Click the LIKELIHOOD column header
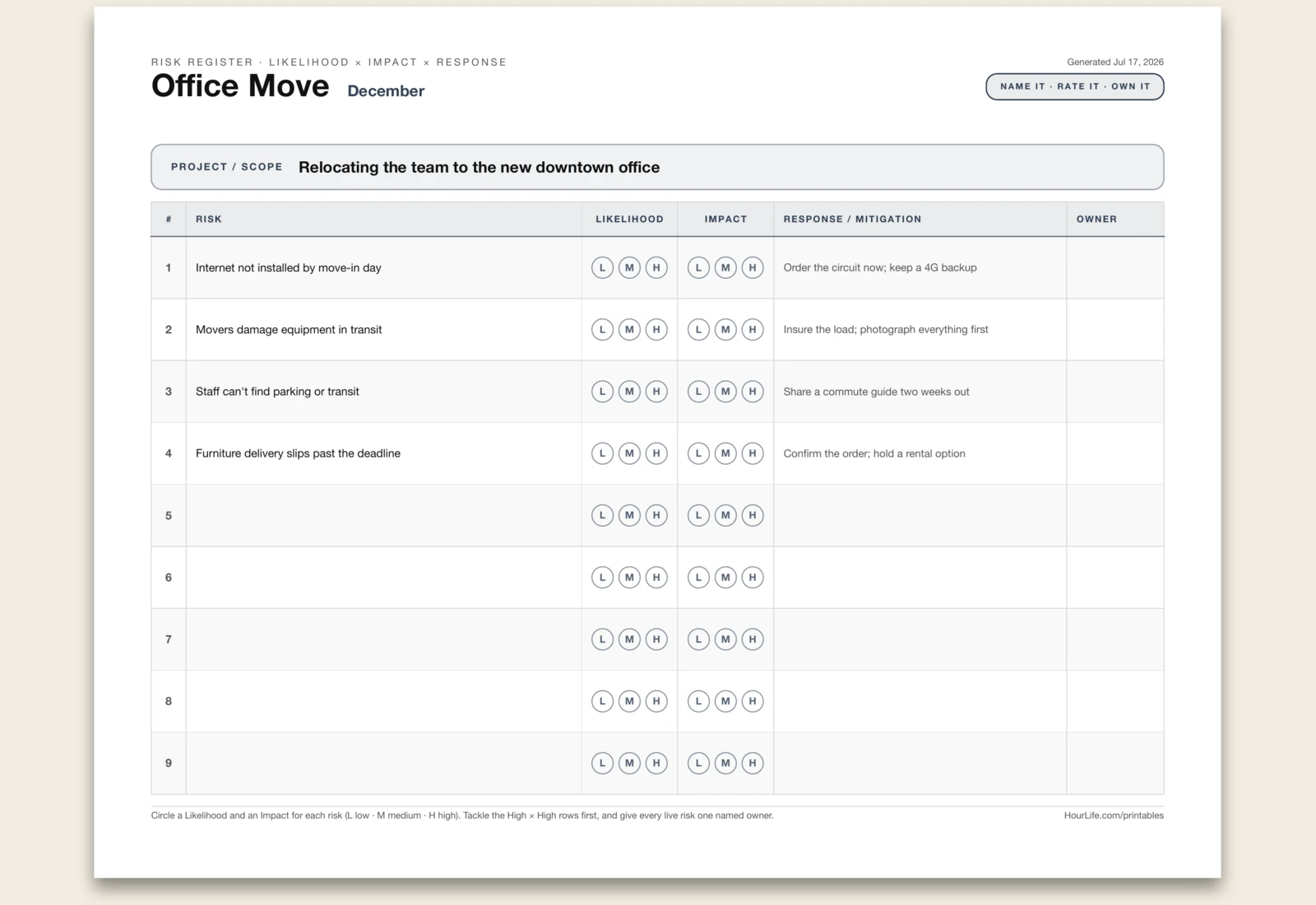Screen dimensions: 1316x905 click(x=629, y=219)
